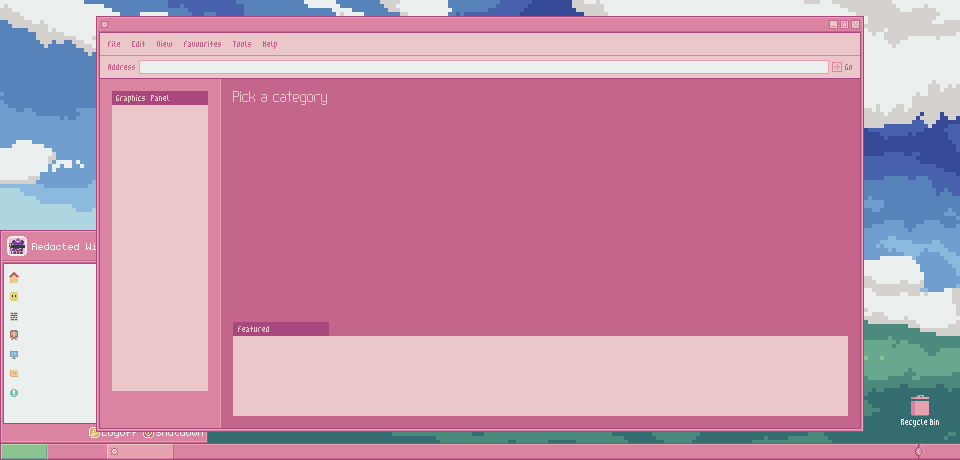This screenshot has height=460, width=960.
Task: Click the green Start button on taskbar
Action: [24, 452]
